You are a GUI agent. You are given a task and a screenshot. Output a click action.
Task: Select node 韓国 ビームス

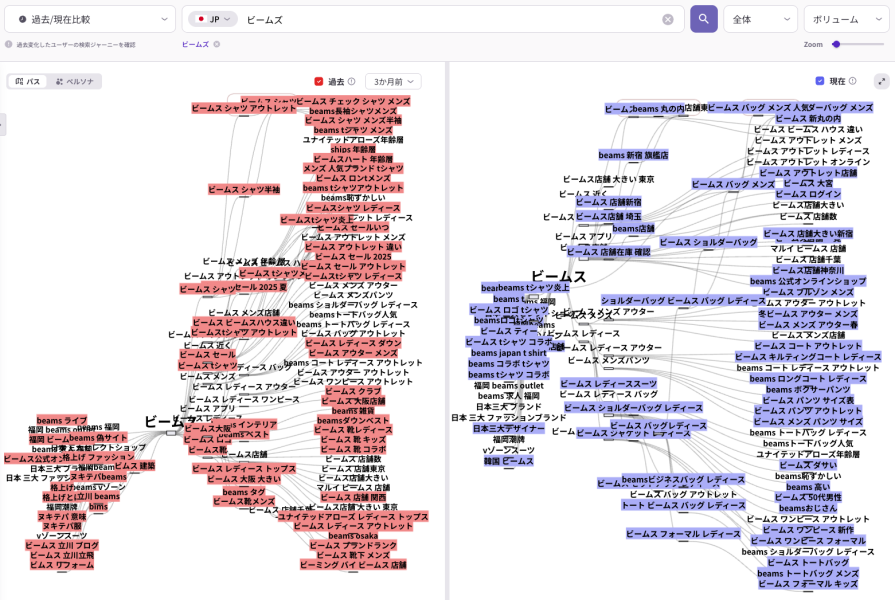click(x=508, y=461)
